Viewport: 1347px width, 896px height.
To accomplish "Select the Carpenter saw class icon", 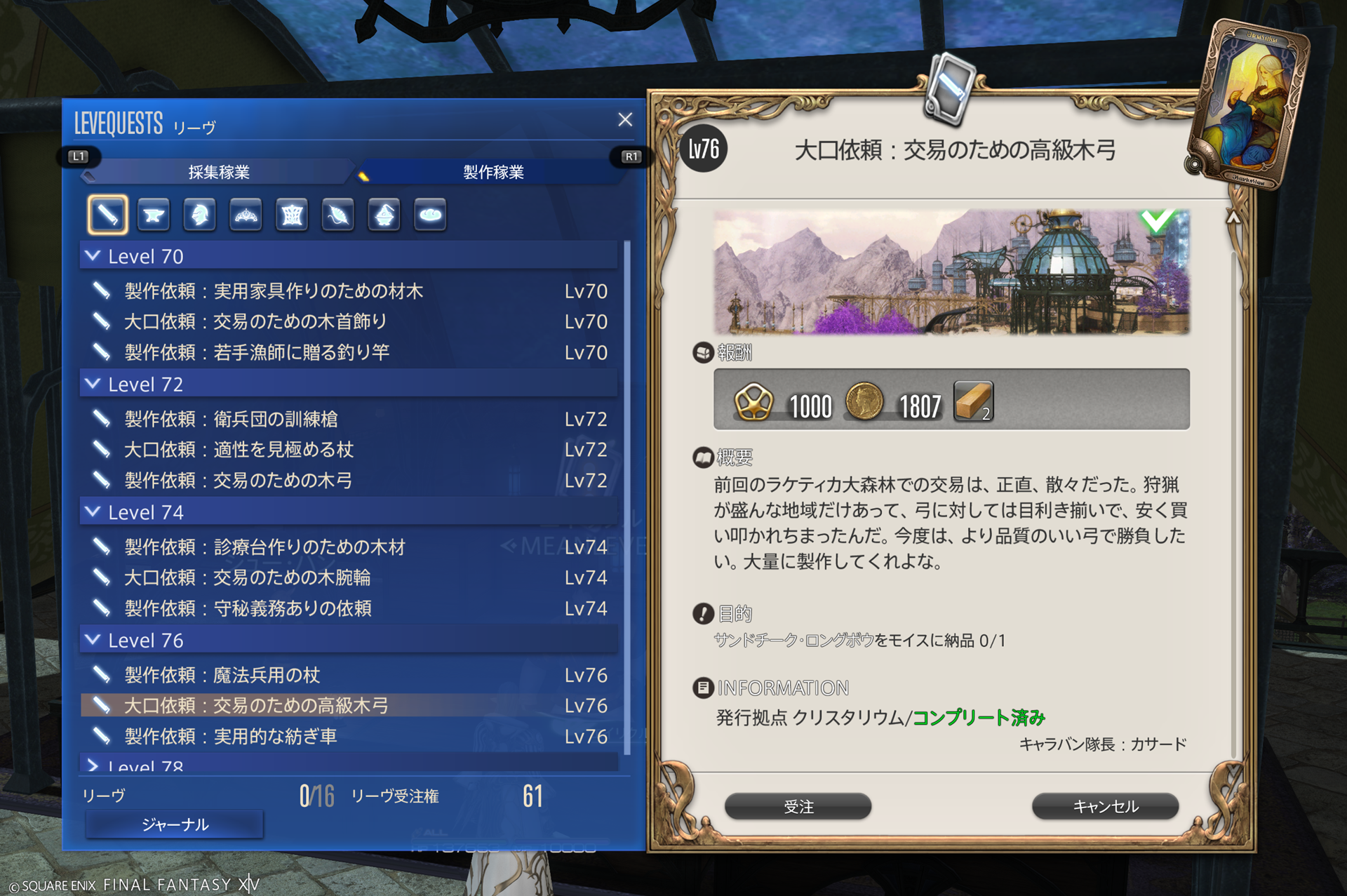I will pyautogui.click(x=107, y=215).
